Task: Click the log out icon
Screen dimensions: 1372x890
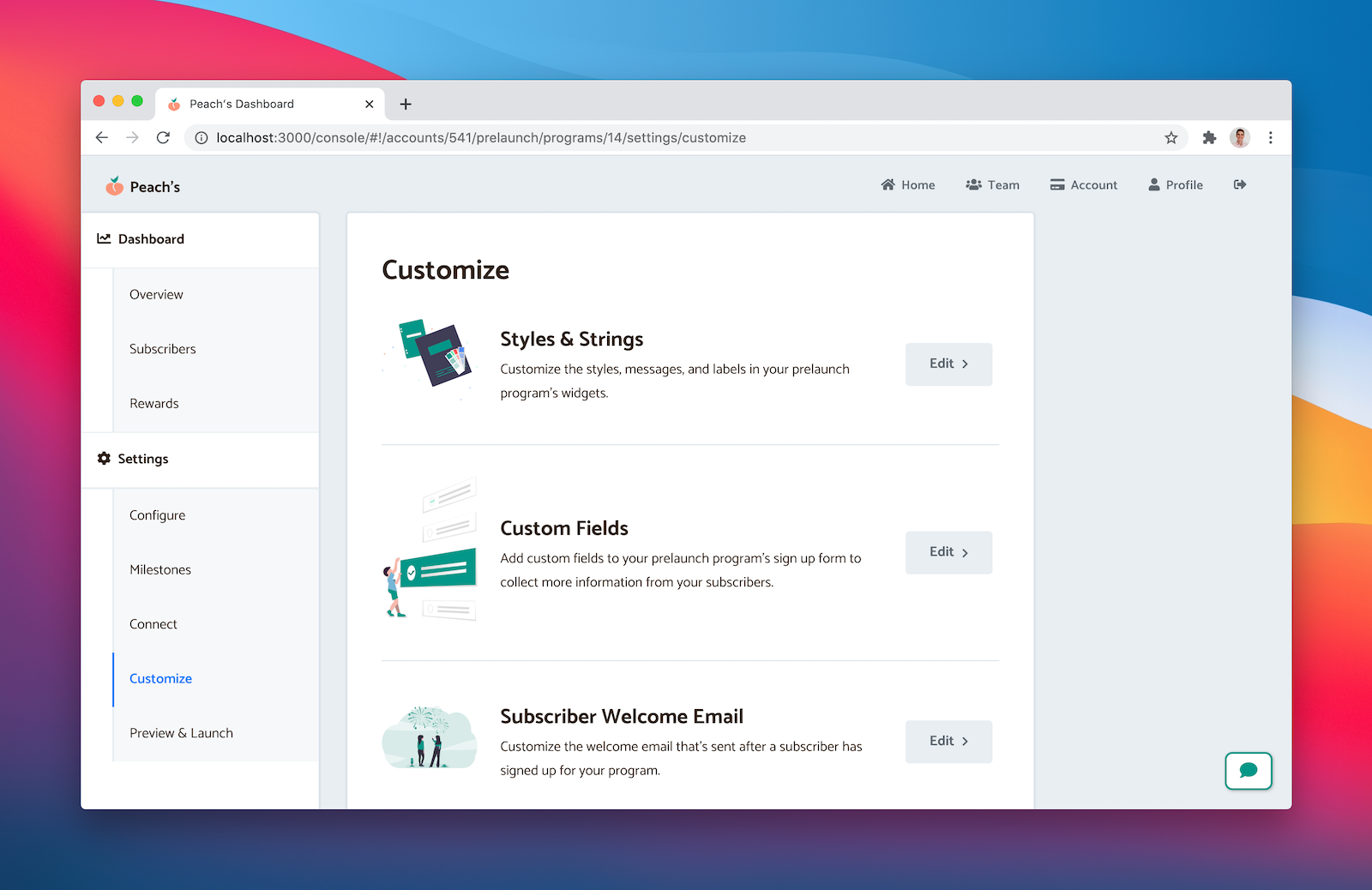Action: [x=1240, y=184]
